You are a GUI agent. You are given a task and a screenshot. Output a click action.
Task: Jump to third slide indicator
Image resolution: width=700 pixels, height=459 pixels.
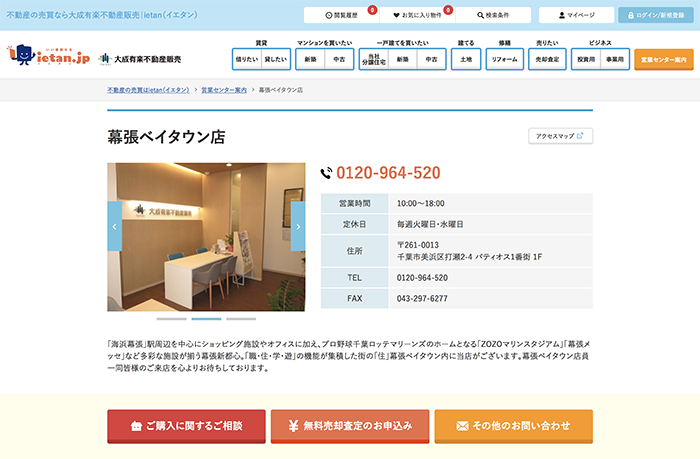[241, 319]
